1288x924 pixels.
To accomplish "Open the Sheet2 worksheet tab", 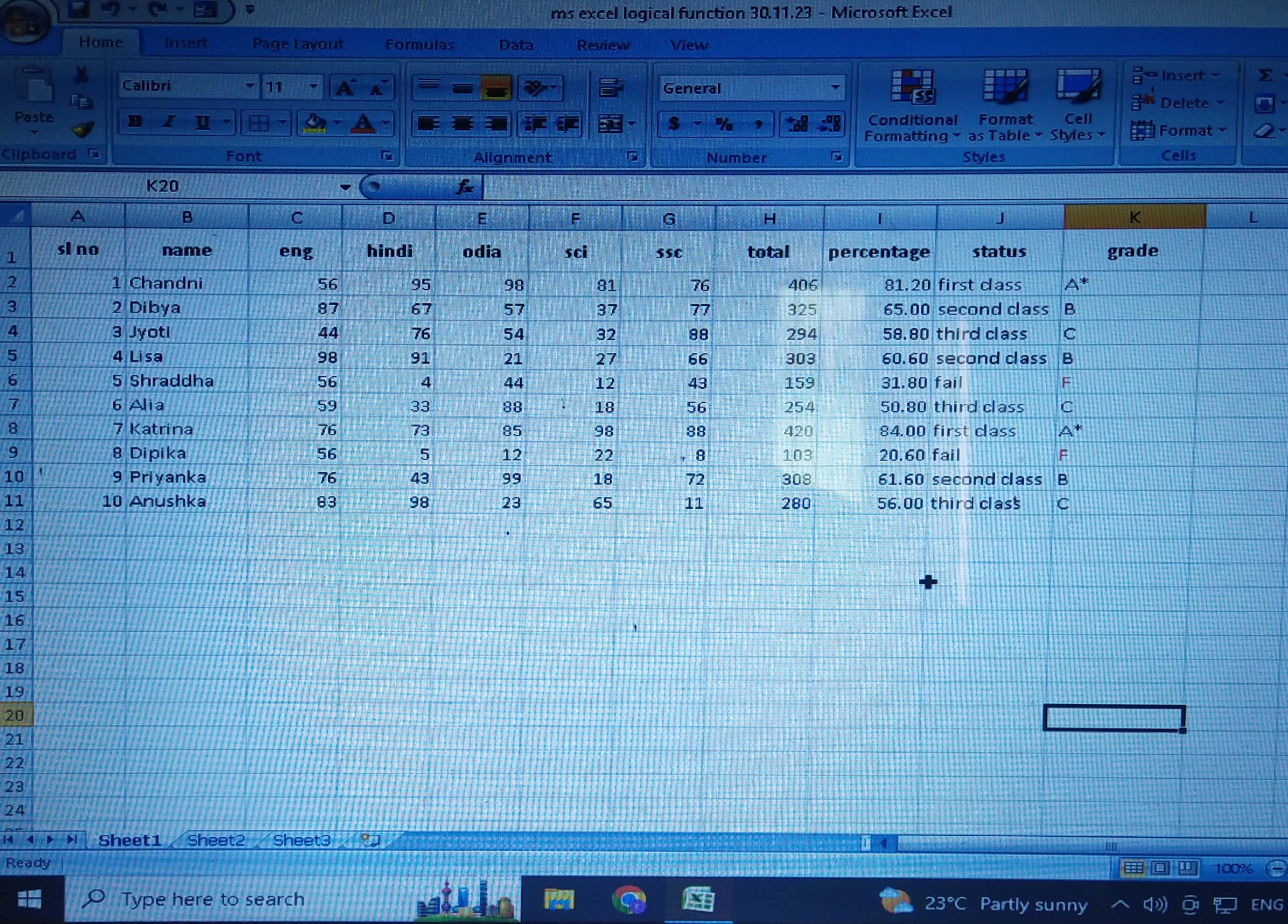I will 216,840.
